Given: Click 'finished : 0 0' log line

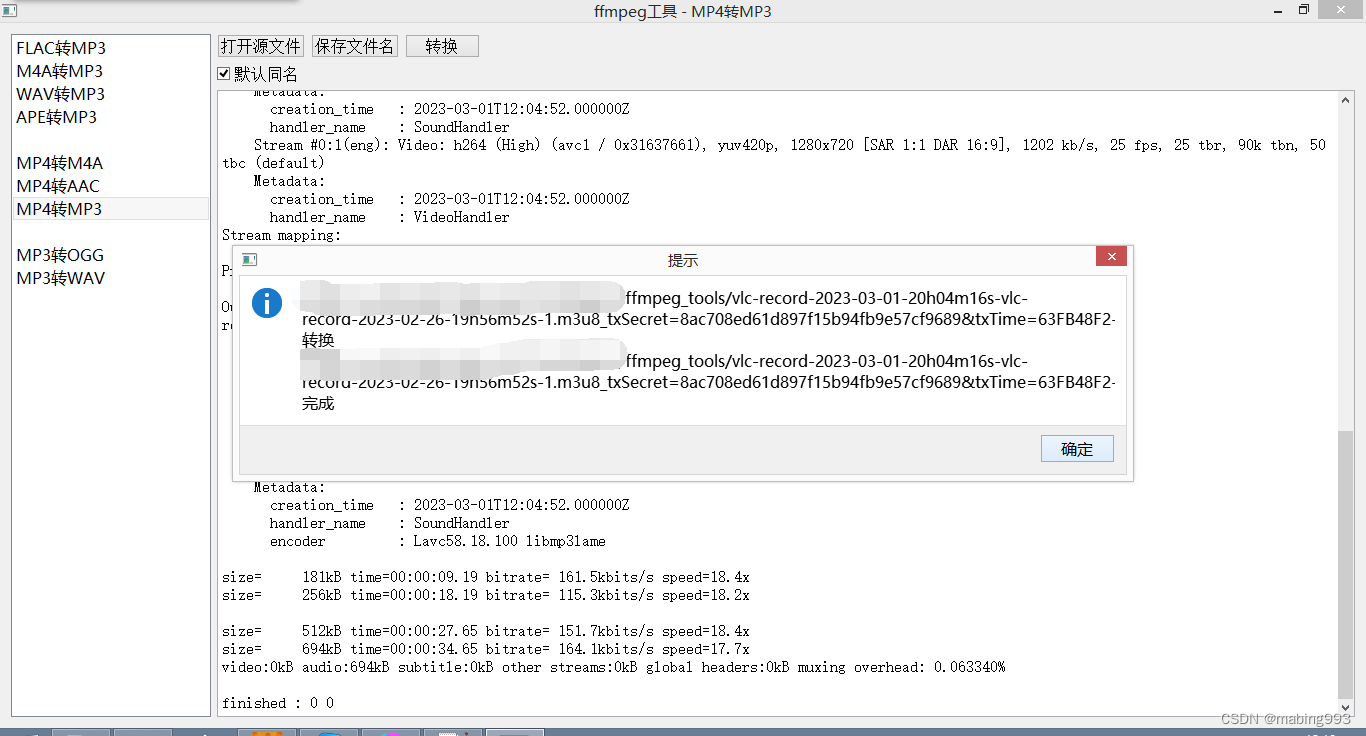Looking at the screenshot, I should click(278, 703).
